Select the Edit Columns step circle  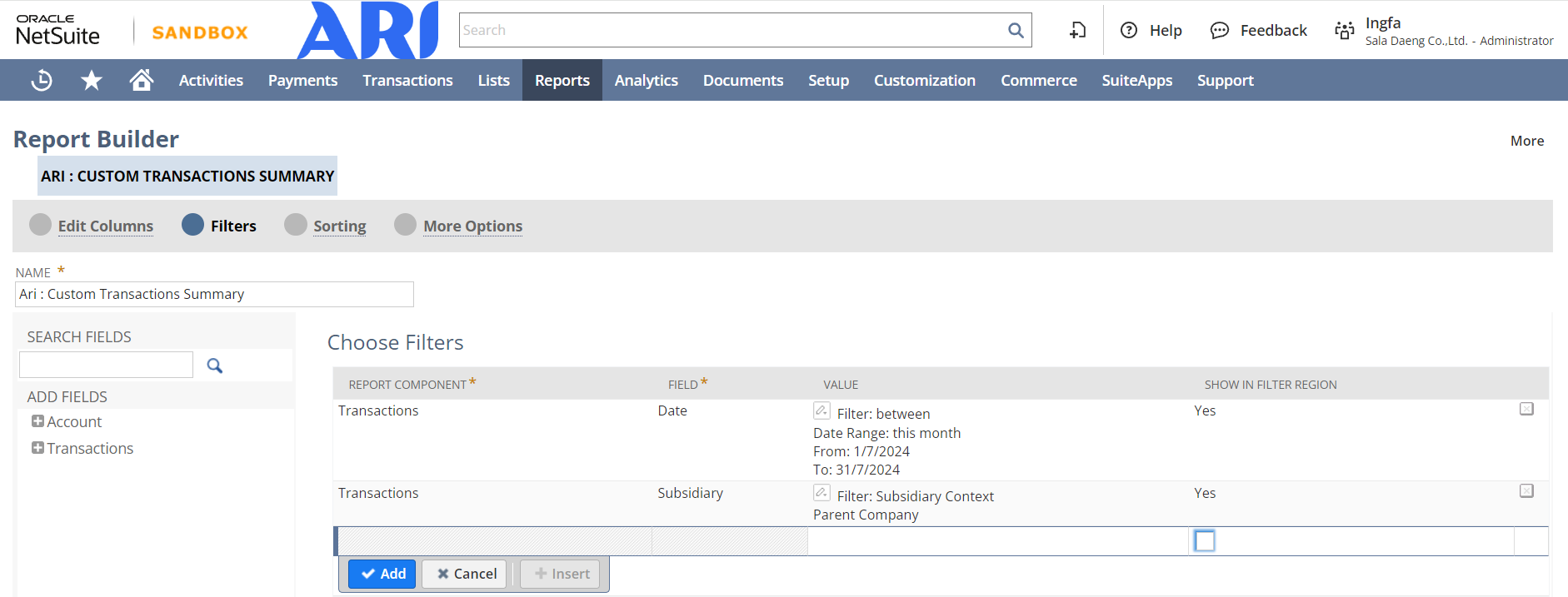tap(40, 225)
